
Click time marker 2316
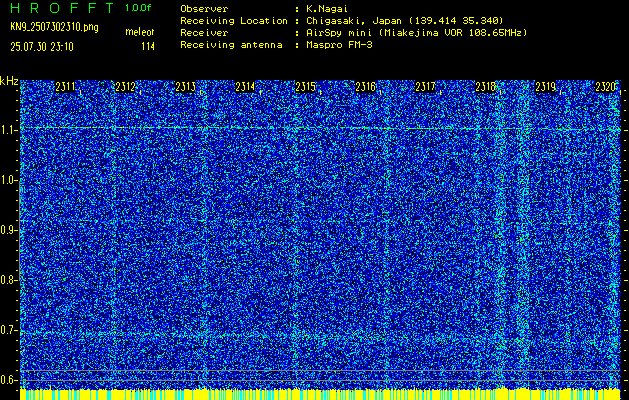(365, 87)
